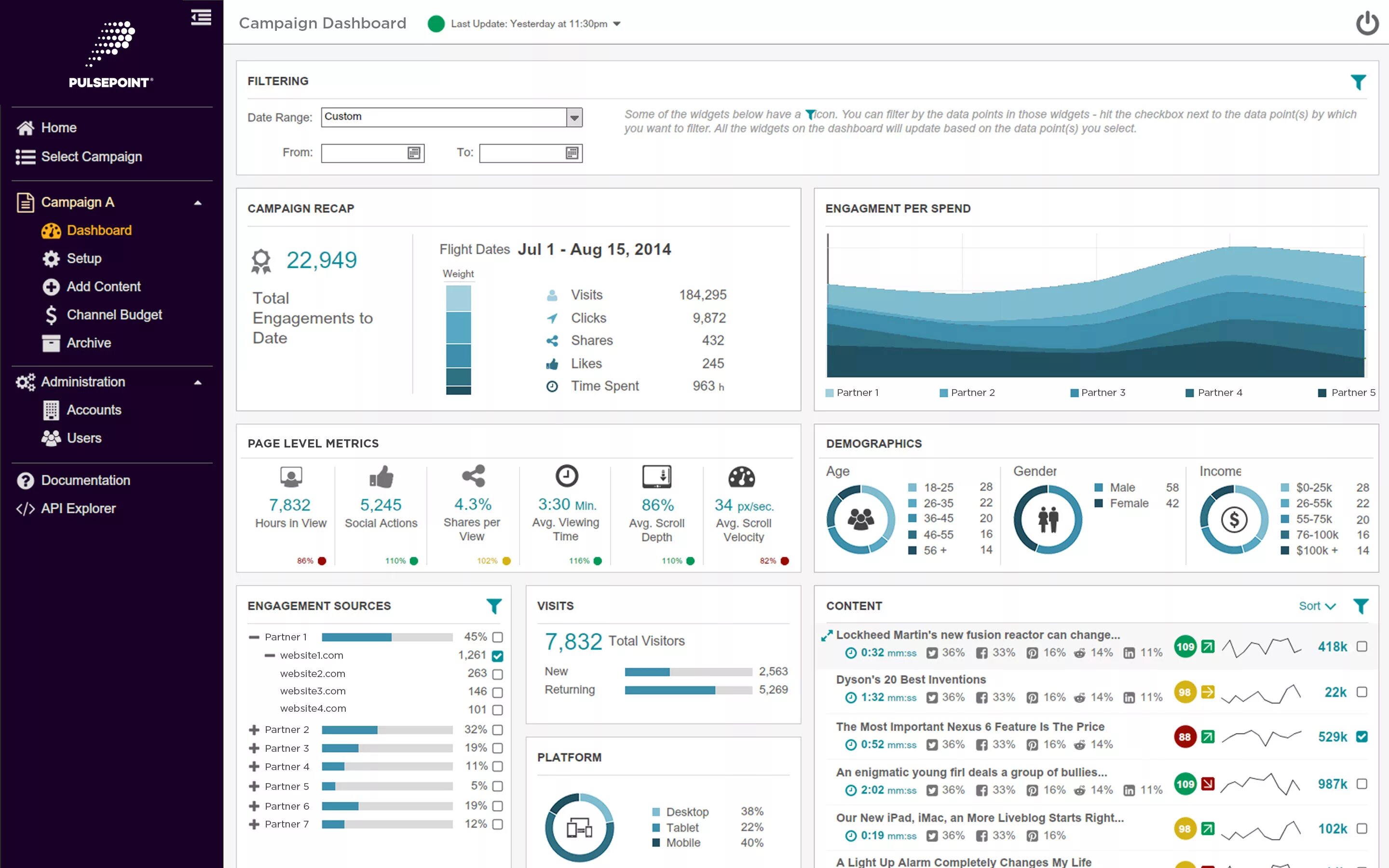Click the power icon in top right
The height and width of the screenshot is (868, 1389).
1367,24
